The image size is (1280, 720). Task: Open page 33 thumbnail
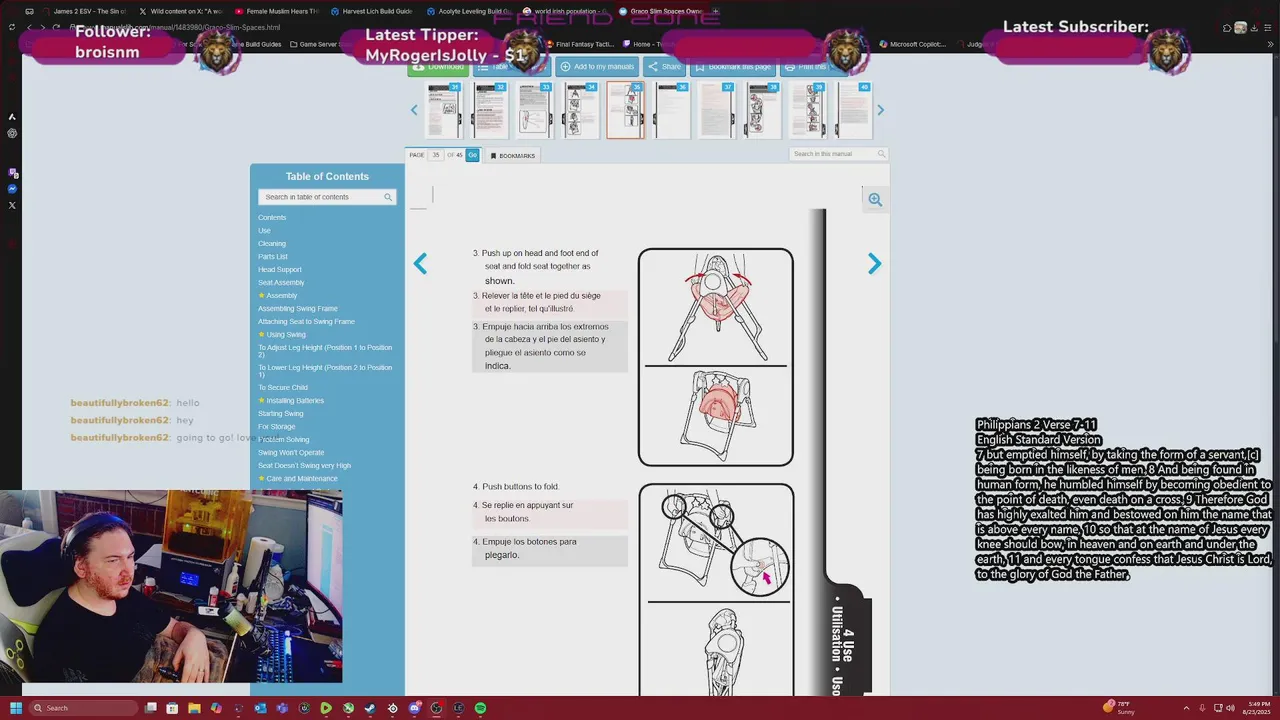(534, 110)
